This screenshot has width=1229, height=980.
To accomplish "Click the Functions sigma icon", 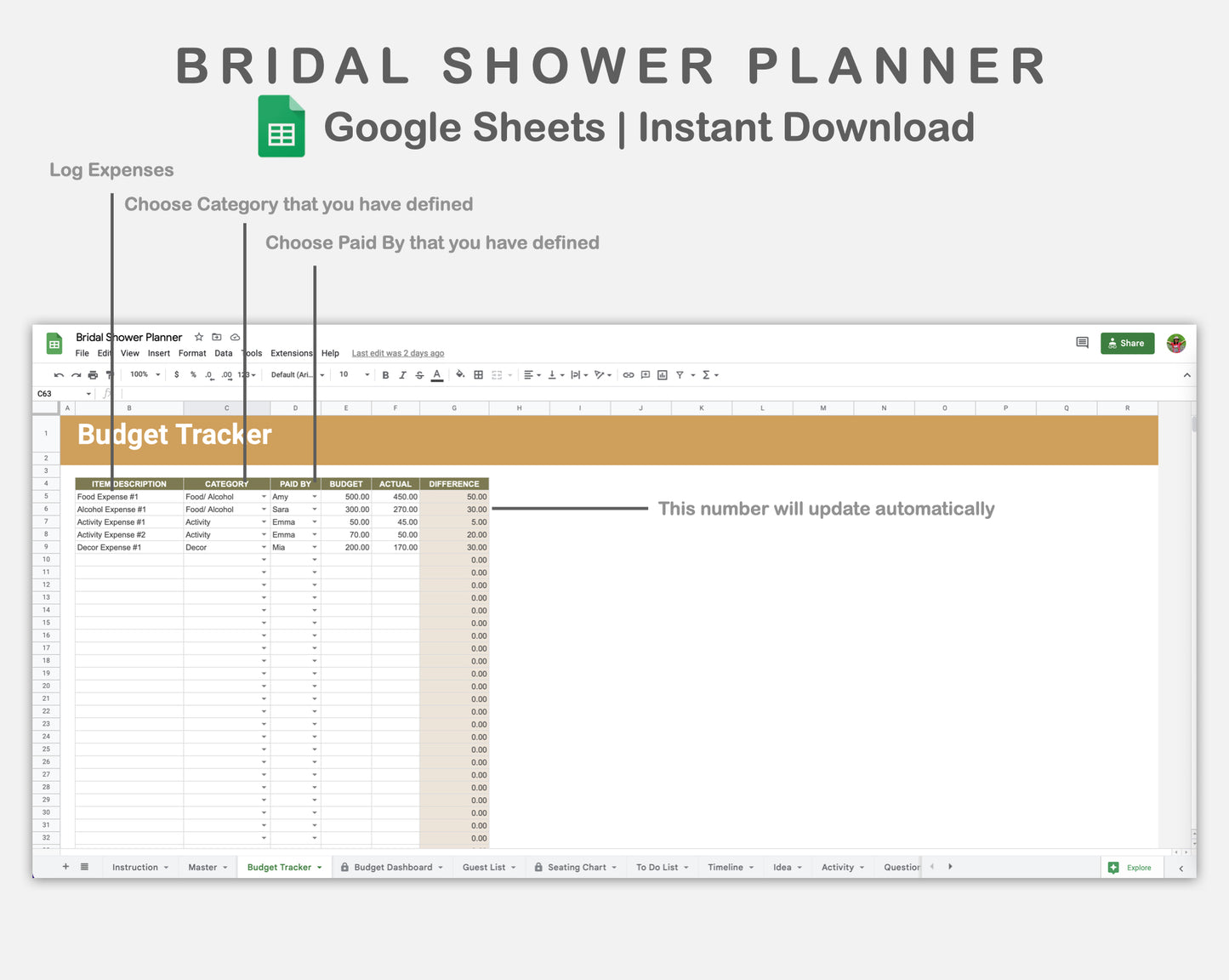I will tap(708, 374).
